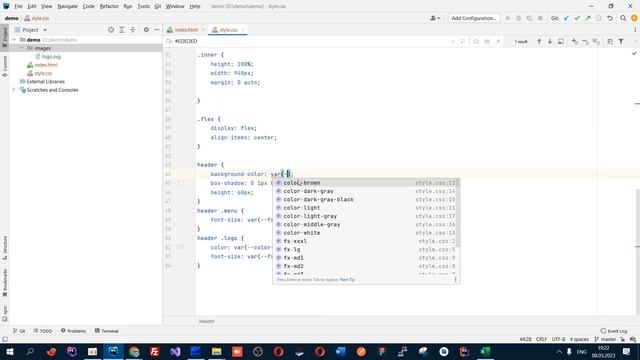The height and width of the screenshot is (360, 640).
Task: Click the Stop square icon
Action: (x=540, y=18)
